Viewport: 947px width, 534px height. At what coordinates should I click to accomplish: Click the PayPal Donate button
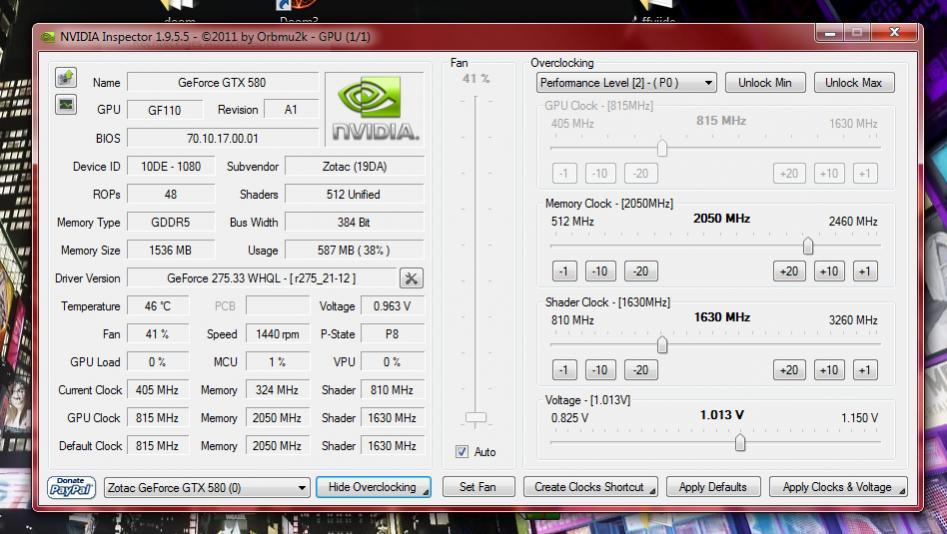[71, 487]
